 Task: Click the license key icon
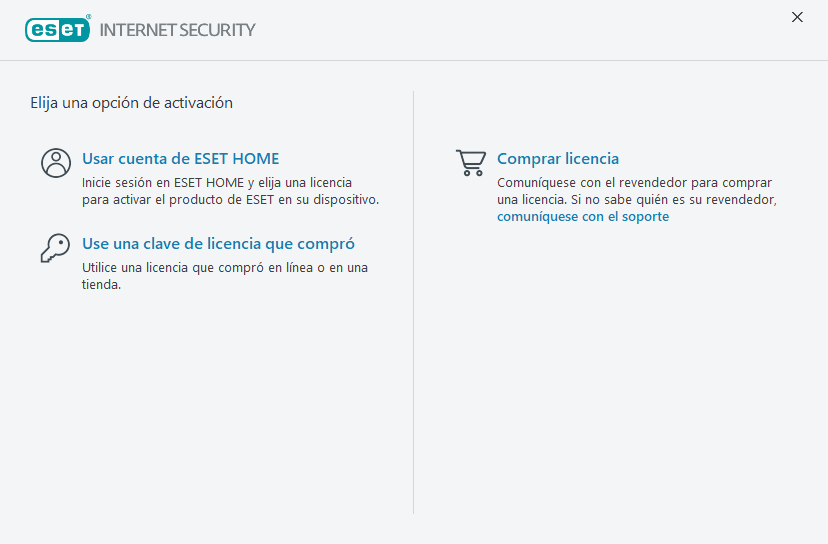click(56, 247)
